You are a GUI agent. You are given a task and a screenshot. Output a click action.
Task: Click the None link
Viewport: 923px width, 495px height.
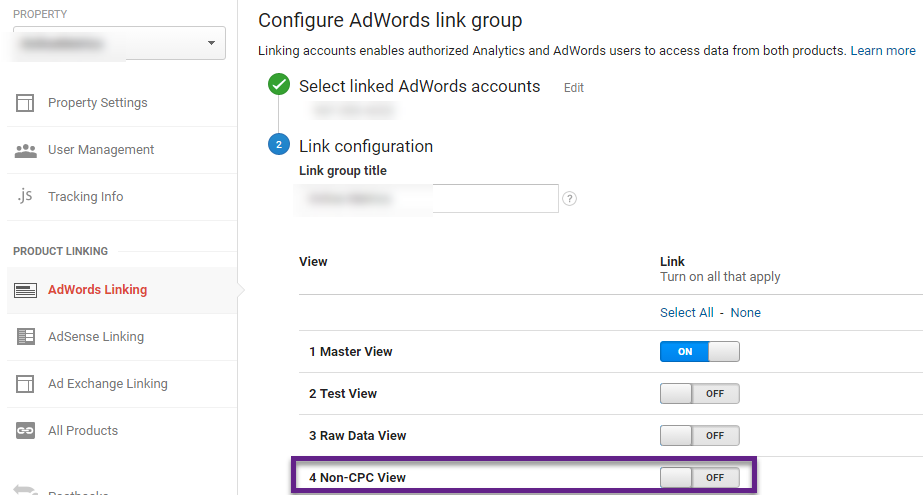745,313
